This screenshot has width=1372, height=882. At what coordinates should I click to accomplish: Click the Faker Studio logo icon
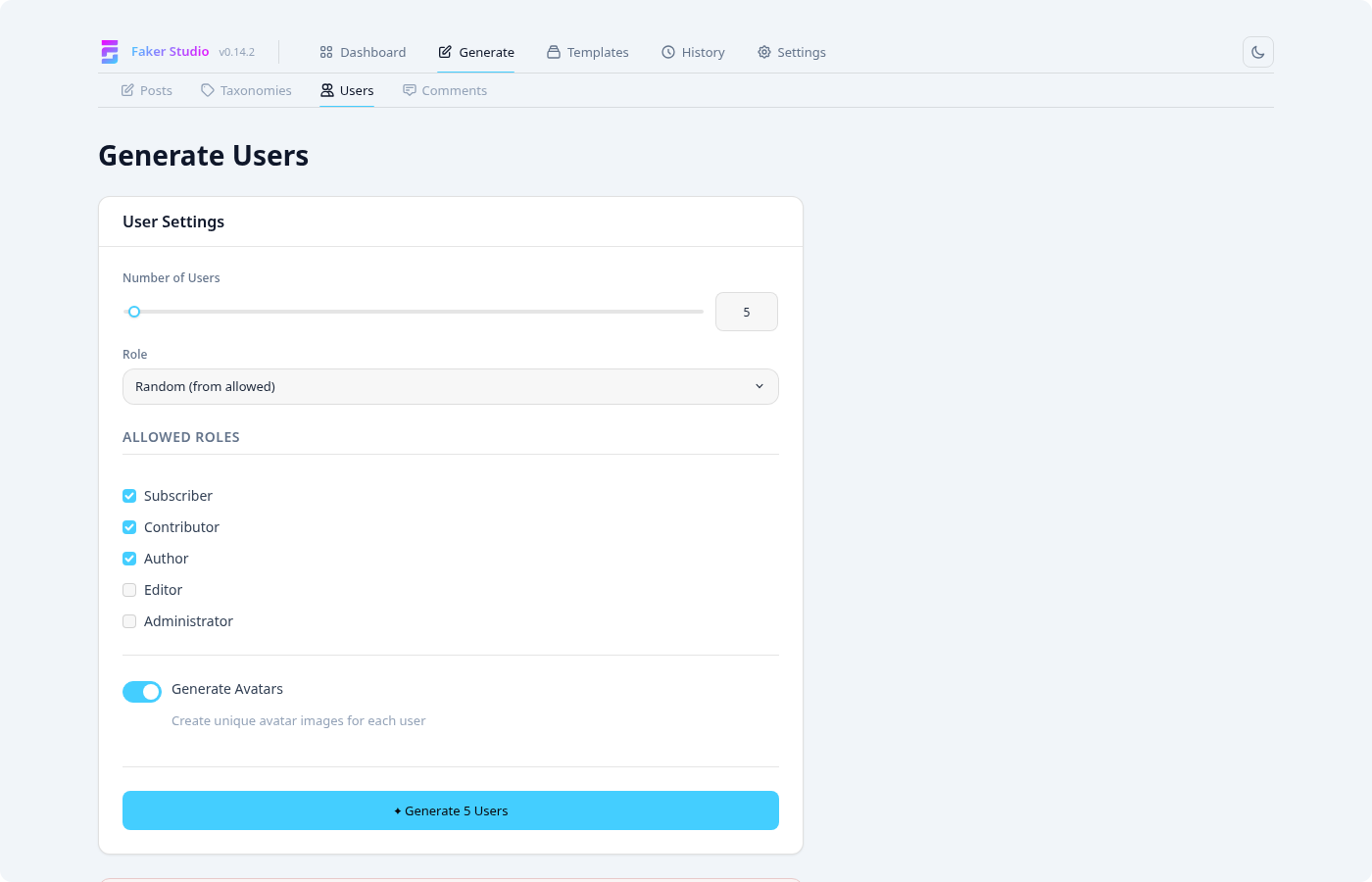(110, 52)
